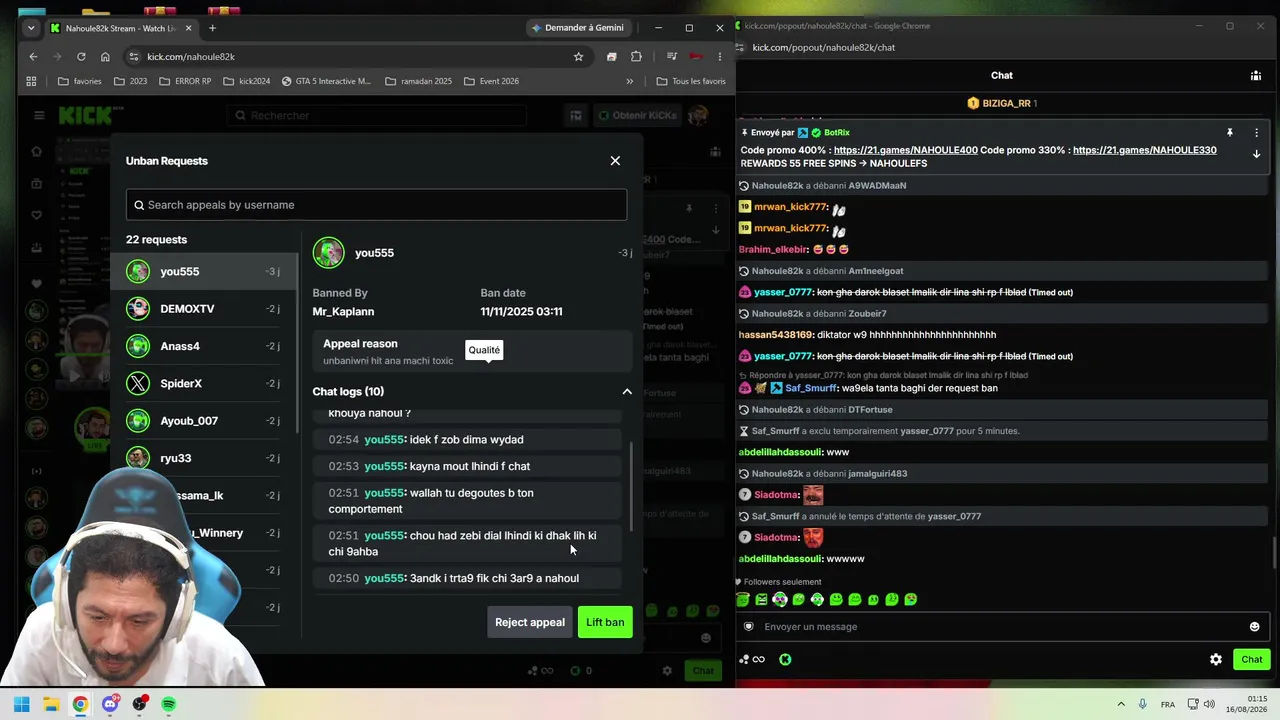Close the Unban Requests dialog
1280x720 pixels.
(615, 161)
